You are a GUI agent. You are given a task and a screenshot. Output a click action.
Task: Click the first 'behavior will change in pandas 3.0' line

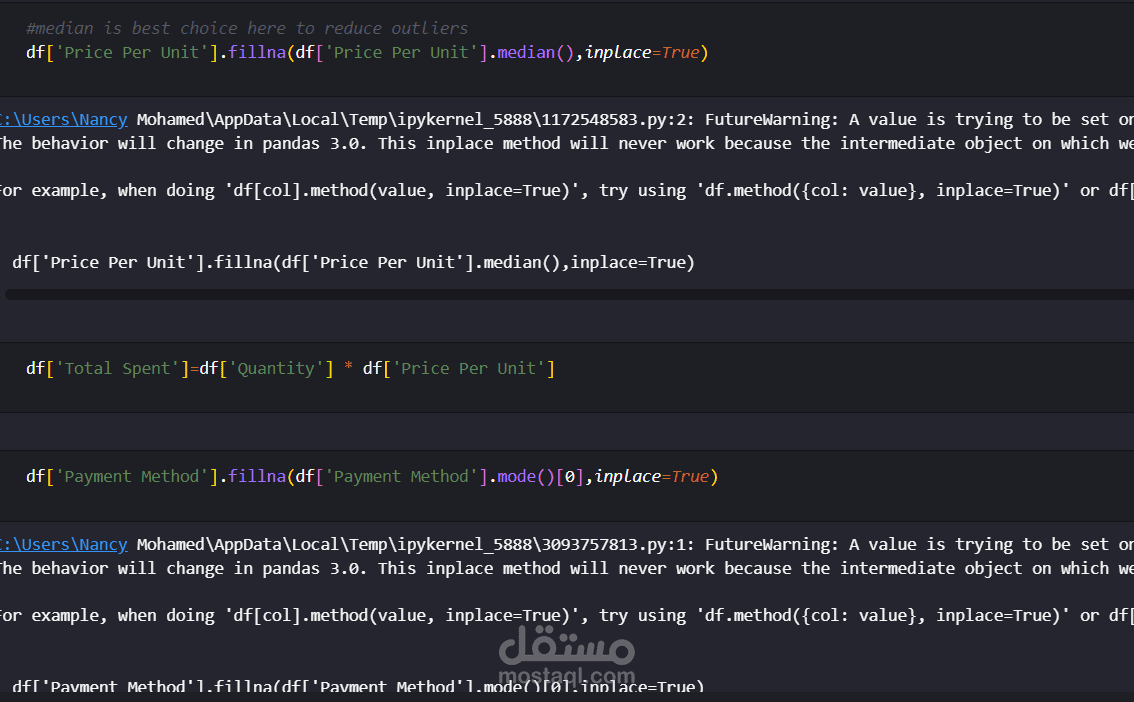click(x=567, y=143)
